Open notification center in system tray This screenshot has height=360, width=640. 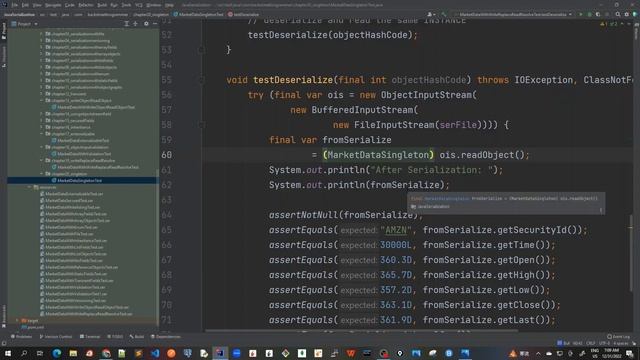(629, 353)
